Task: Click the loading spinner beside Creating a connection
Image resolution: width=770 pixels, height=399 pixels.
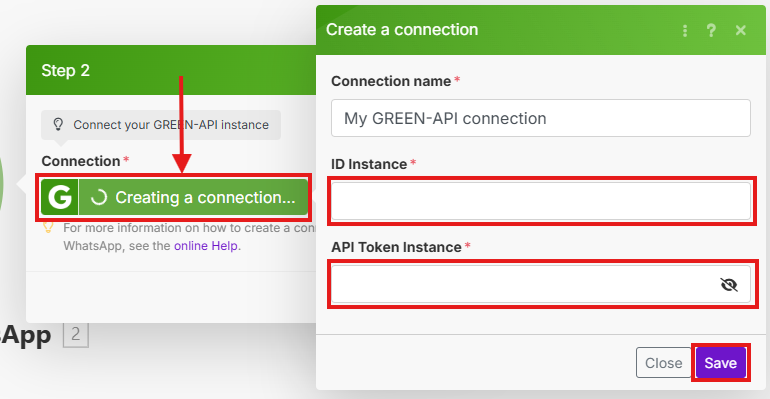Action: click(x=99, y=197)
